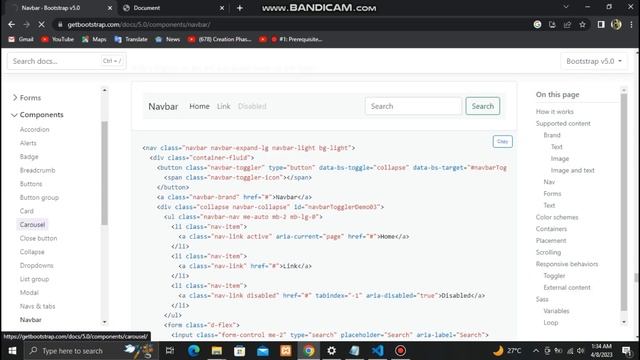Open File Explorer from taskbar

[216, 351]
